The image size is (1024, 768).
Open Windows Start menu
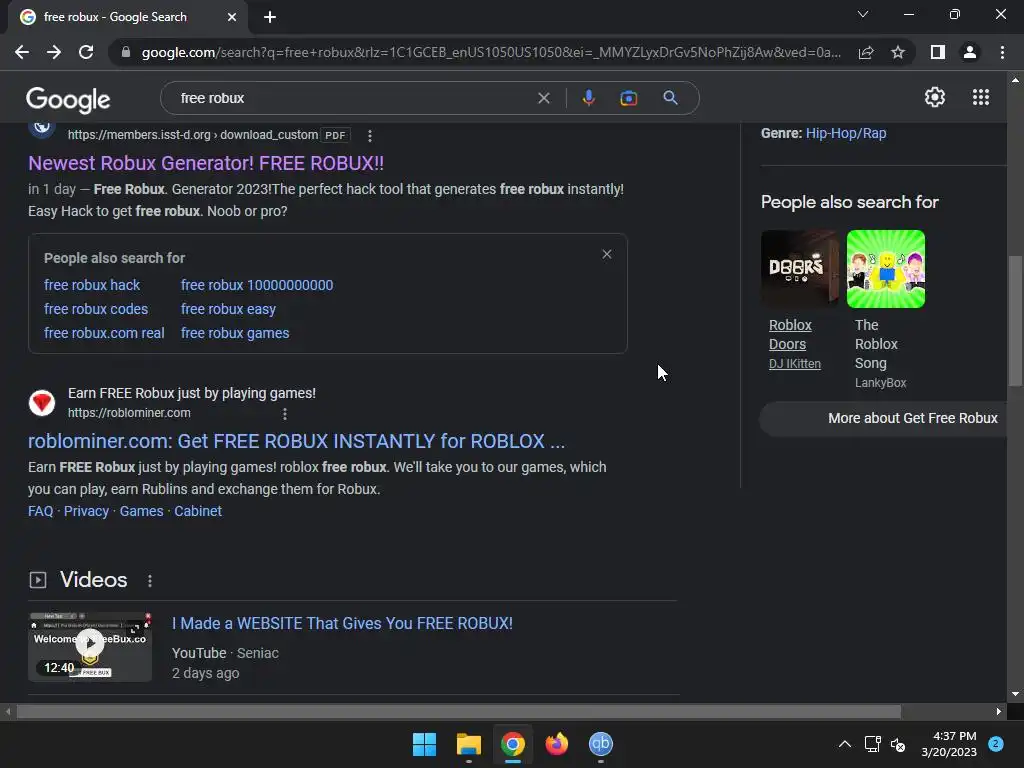point(424,744)
